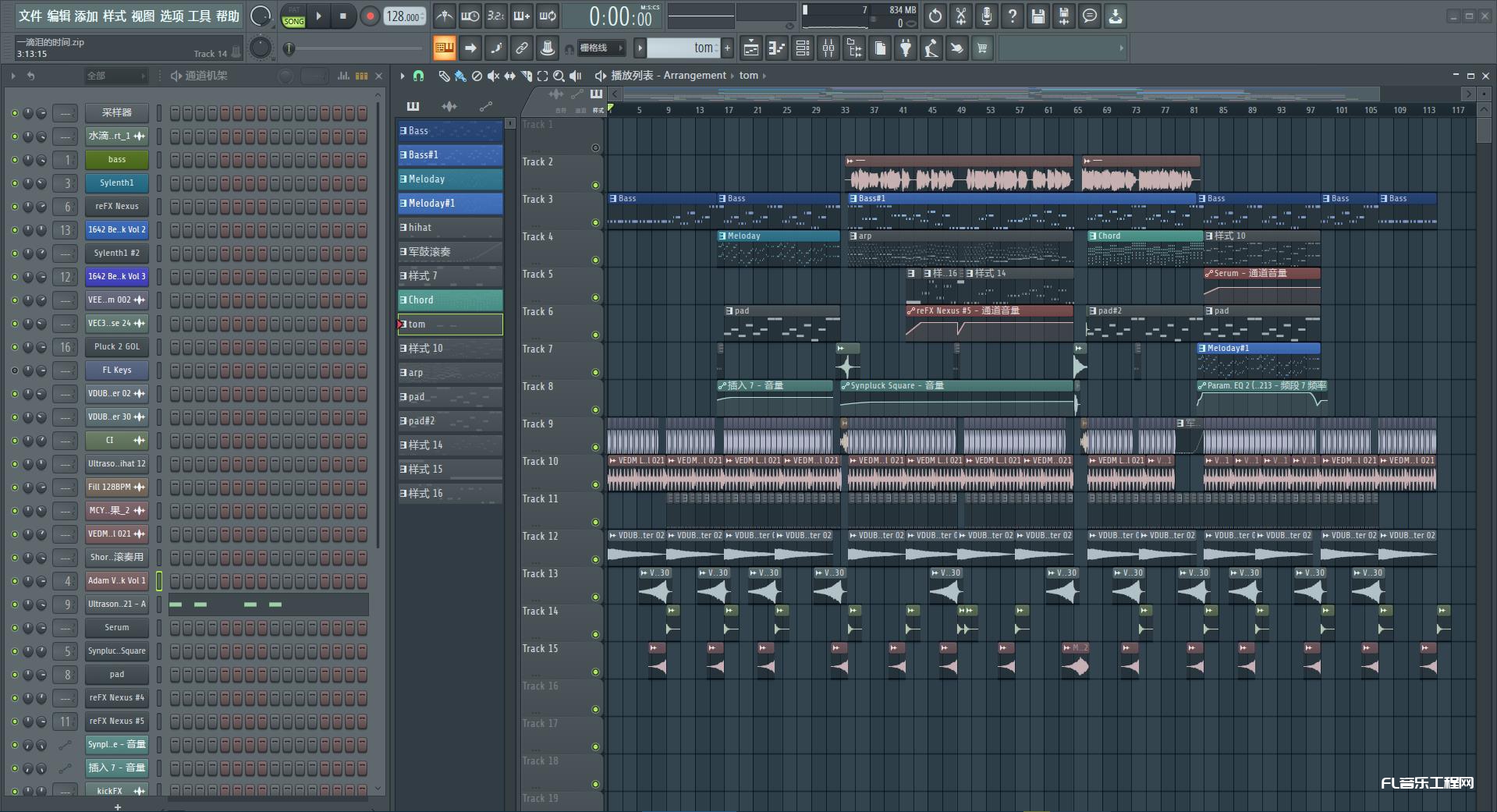Open the content library shopping cart icon

982,48
